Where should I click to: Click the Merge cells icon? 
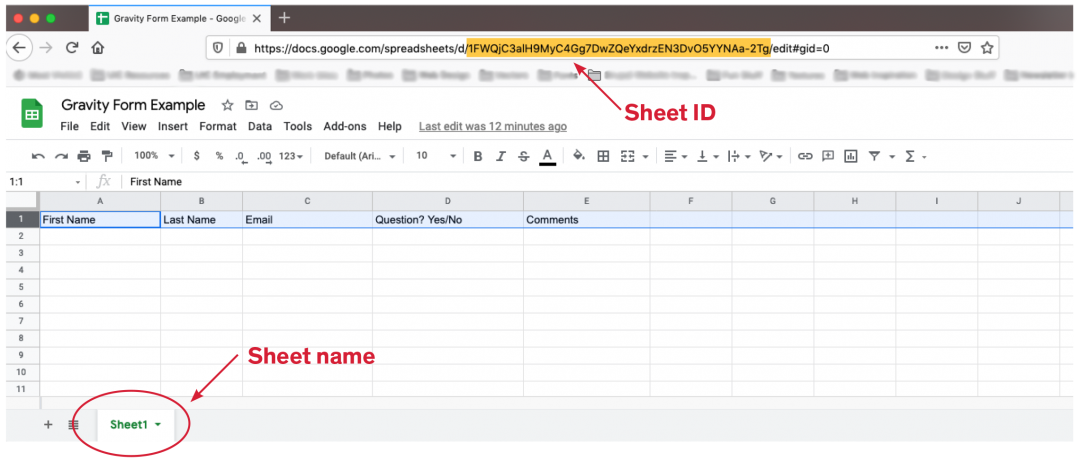628,156
